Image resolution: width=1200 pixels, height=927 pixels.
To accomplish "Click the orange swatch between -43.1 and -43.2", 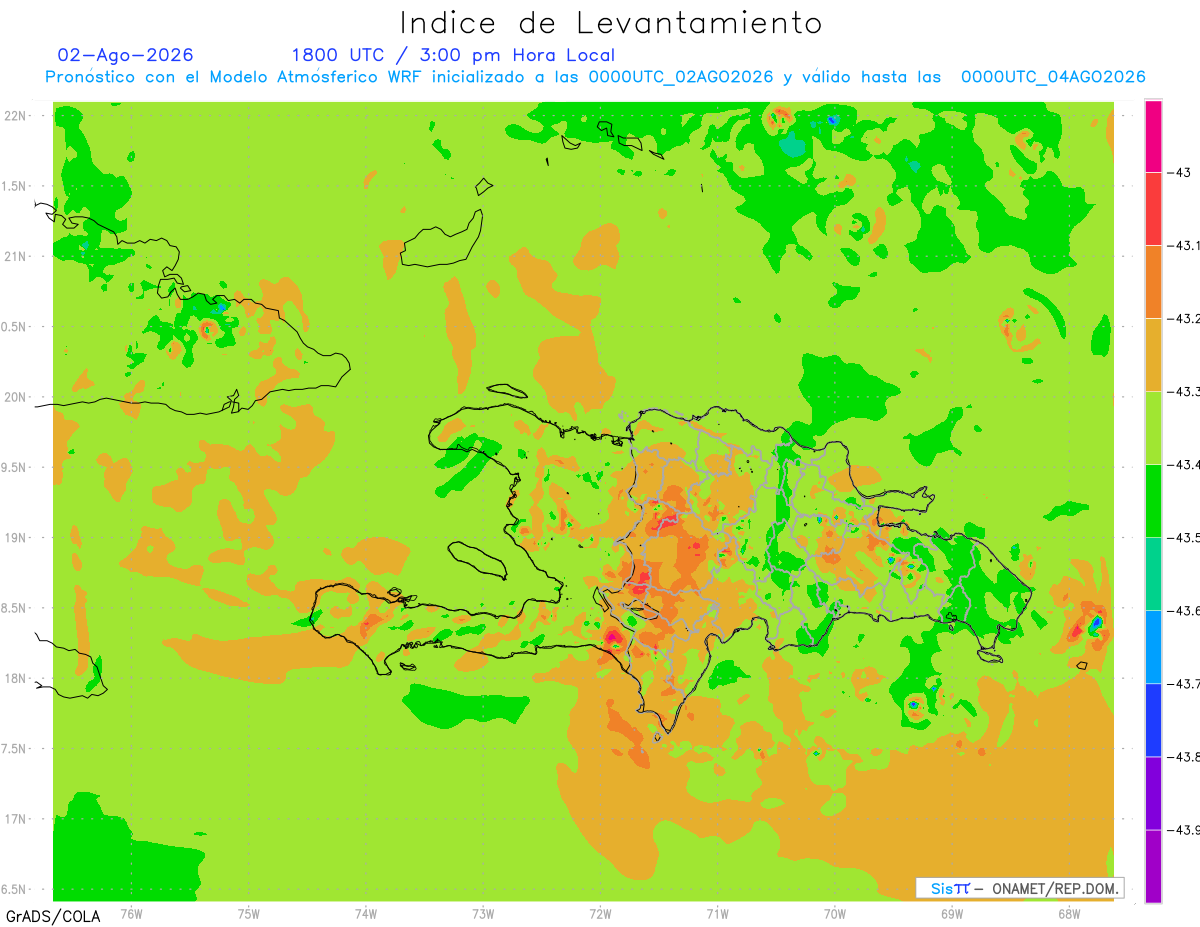I will tap(1153, 282).
